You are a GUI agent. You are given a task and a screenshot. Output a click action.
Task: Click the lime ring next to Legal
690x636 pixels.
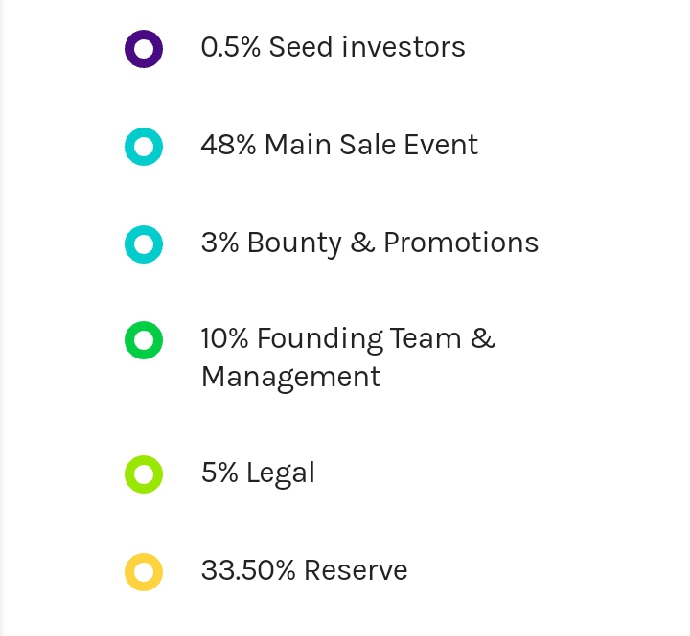[144, 474]
